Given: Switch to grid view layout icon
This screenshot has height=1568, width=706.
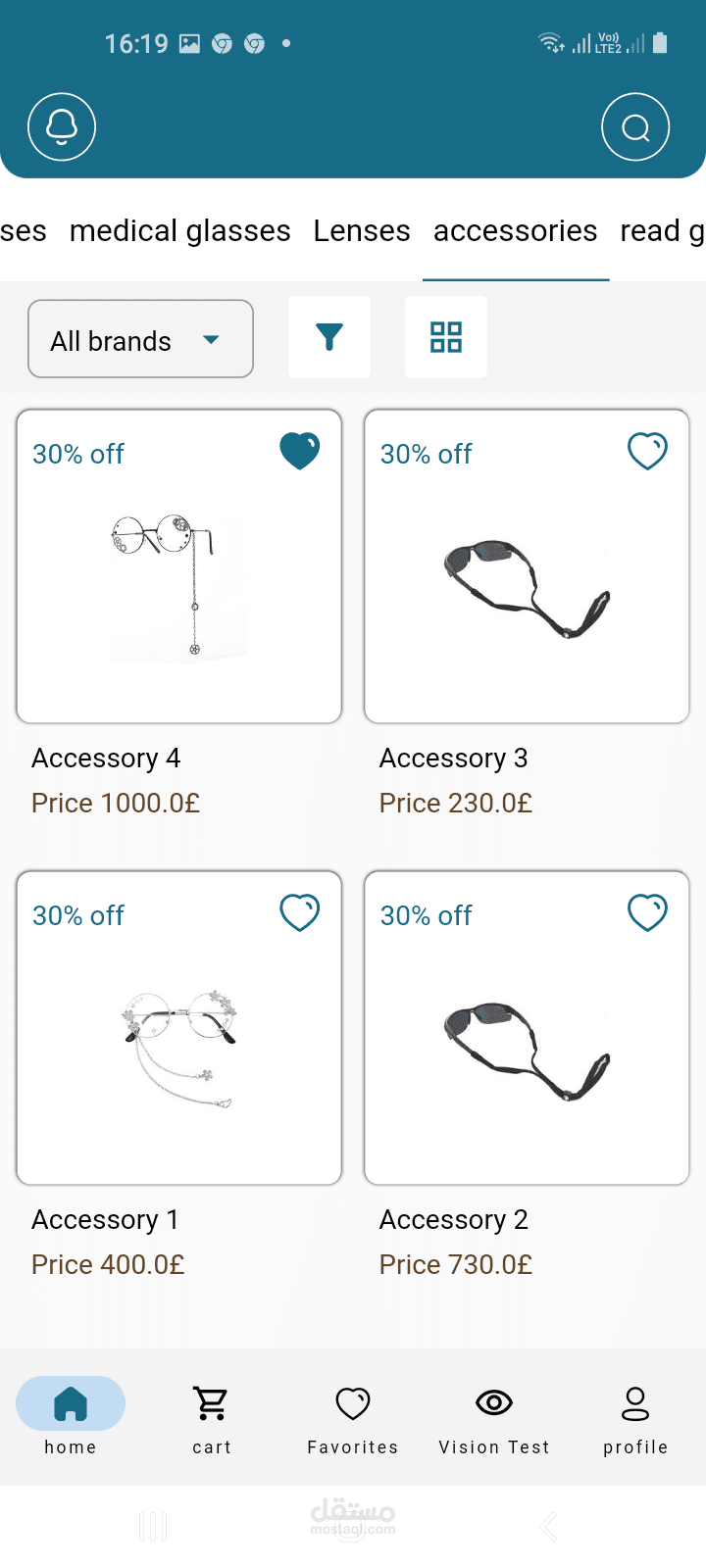Looking at the screenshot, I should tap(446, 337).
